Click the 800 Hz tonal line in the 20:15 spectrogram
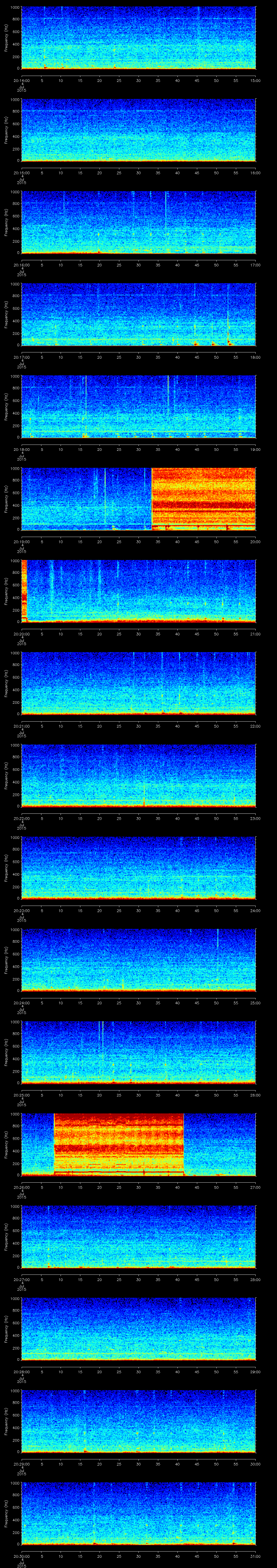This screenshot has width=277, height=1568. pyautogui.click(x=138, y=111)
